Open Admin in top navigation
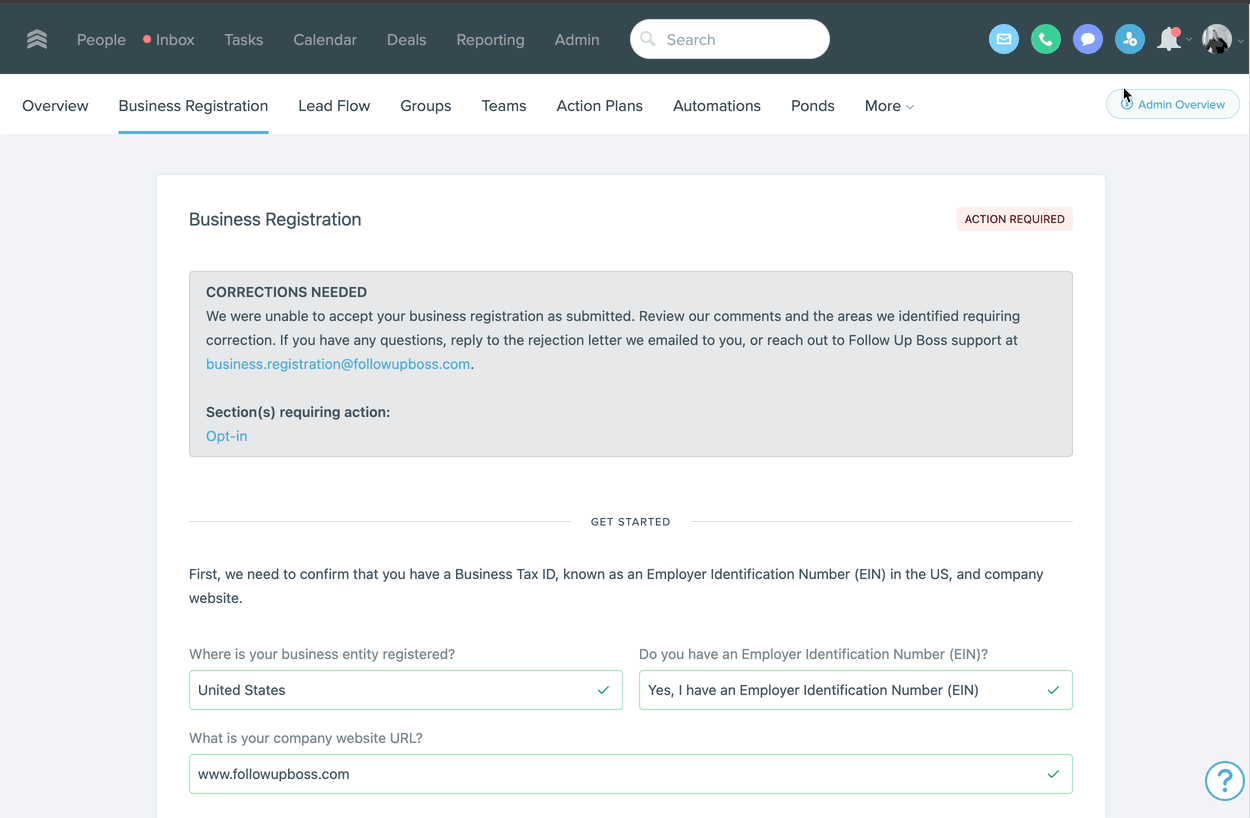1250x818 pixels. 577,40
